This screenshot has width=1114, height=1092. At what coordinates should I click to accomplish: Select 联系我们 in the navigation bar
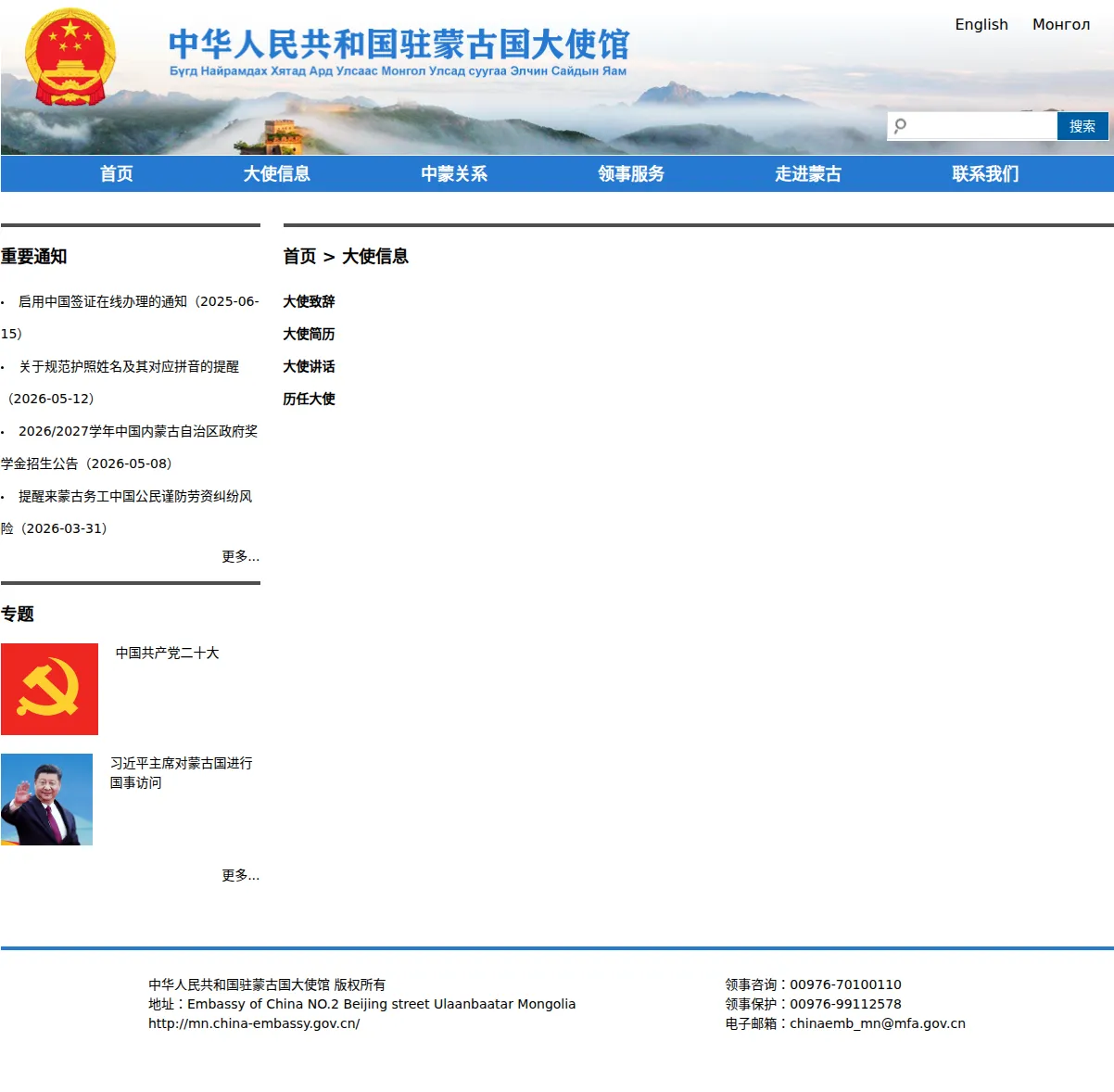[985, 173]
